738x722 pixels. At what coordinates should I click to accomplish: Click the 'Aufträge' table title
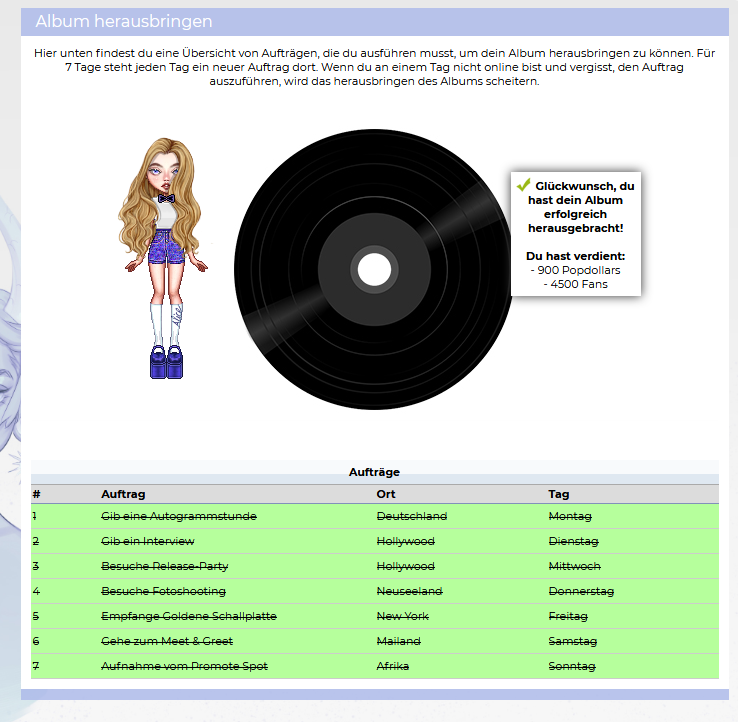[x=374, y=472]
